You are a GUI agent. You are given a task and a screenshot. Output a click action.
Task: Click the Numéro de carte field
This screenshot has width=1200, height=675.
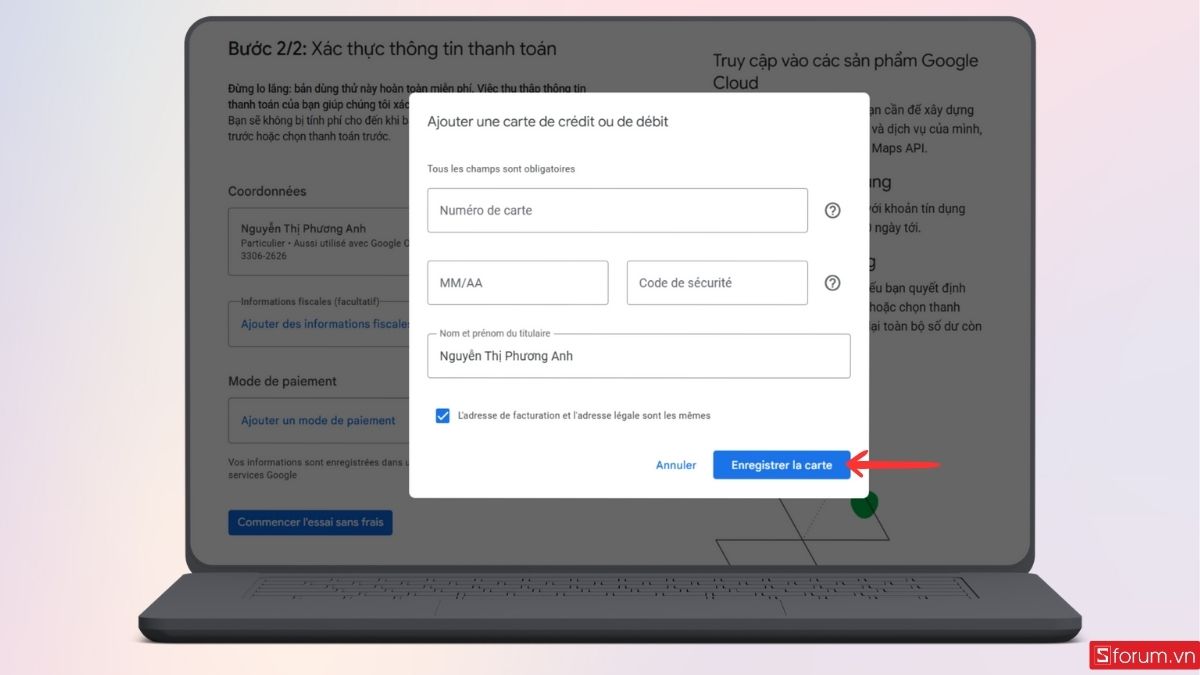coord(617,210)
